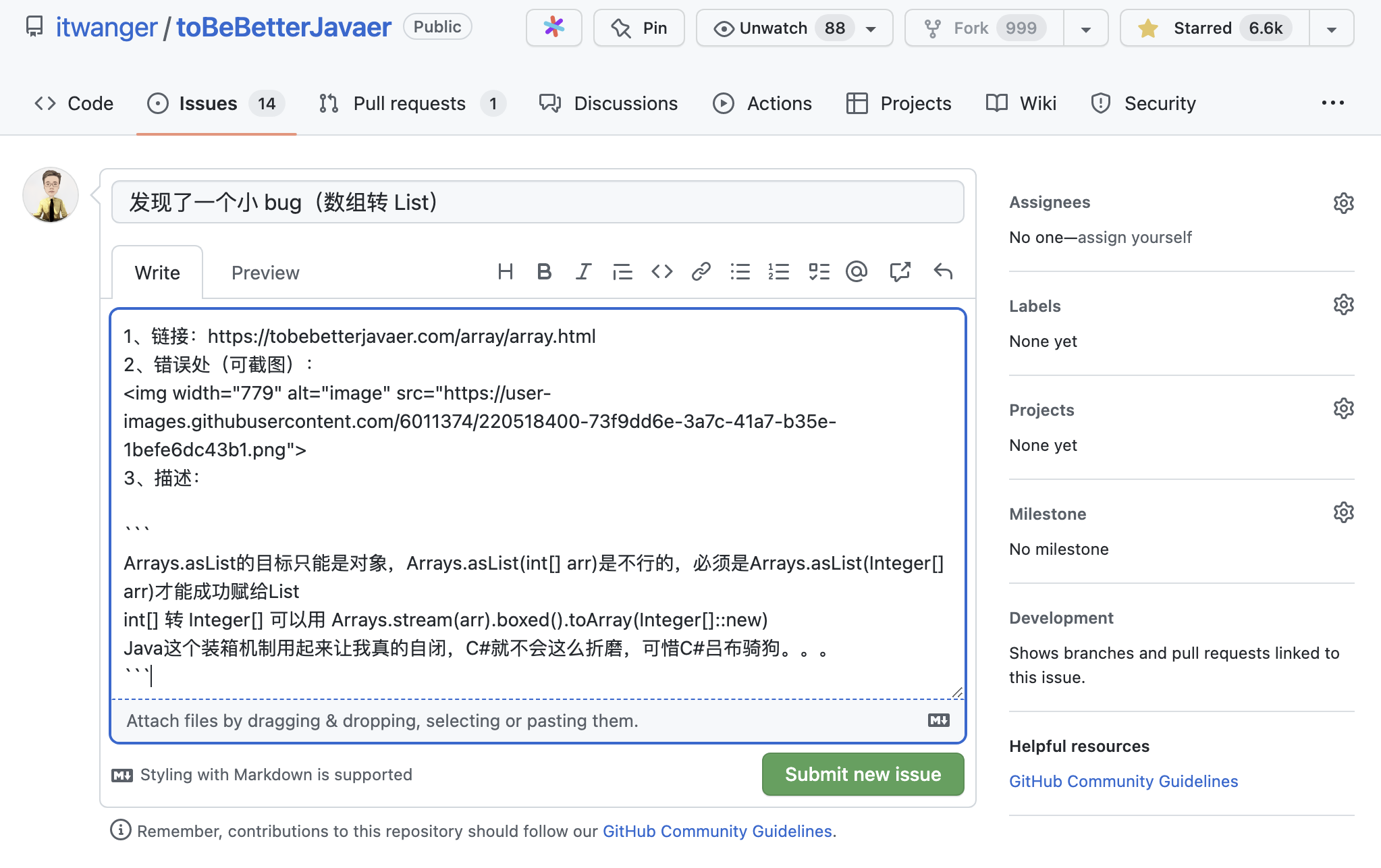
Task: Click inside the issue body textarea
Action: click(x=537, y=504)
